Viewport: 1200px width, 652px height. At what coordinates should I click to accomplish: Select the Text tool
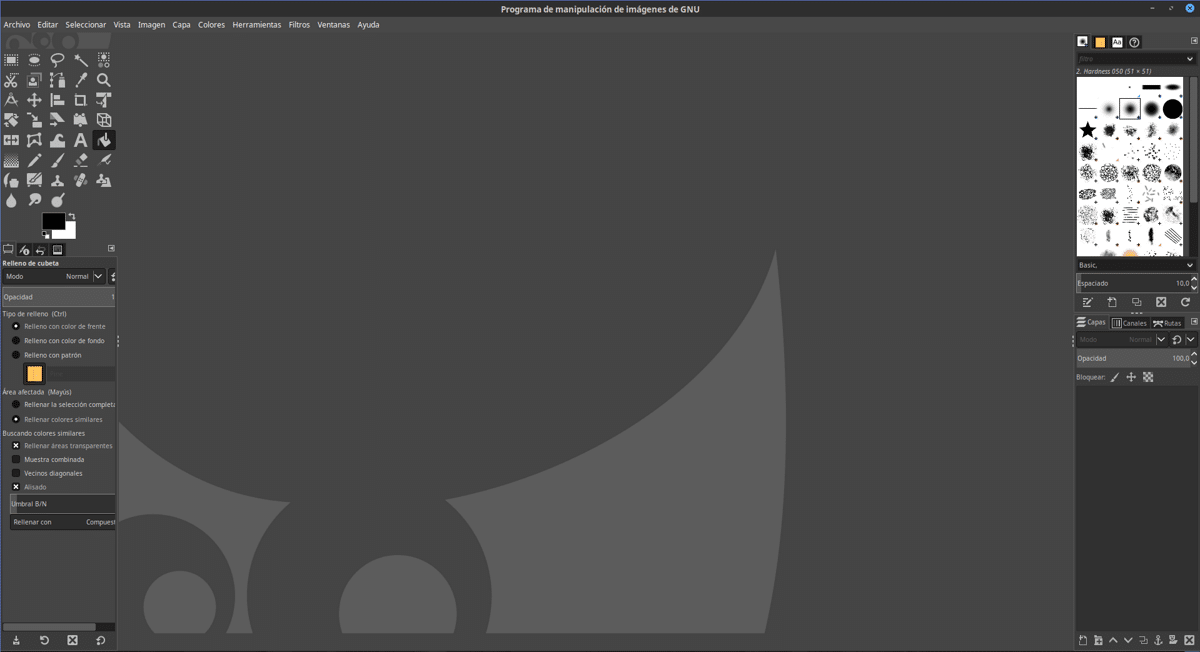coord(81,140)
